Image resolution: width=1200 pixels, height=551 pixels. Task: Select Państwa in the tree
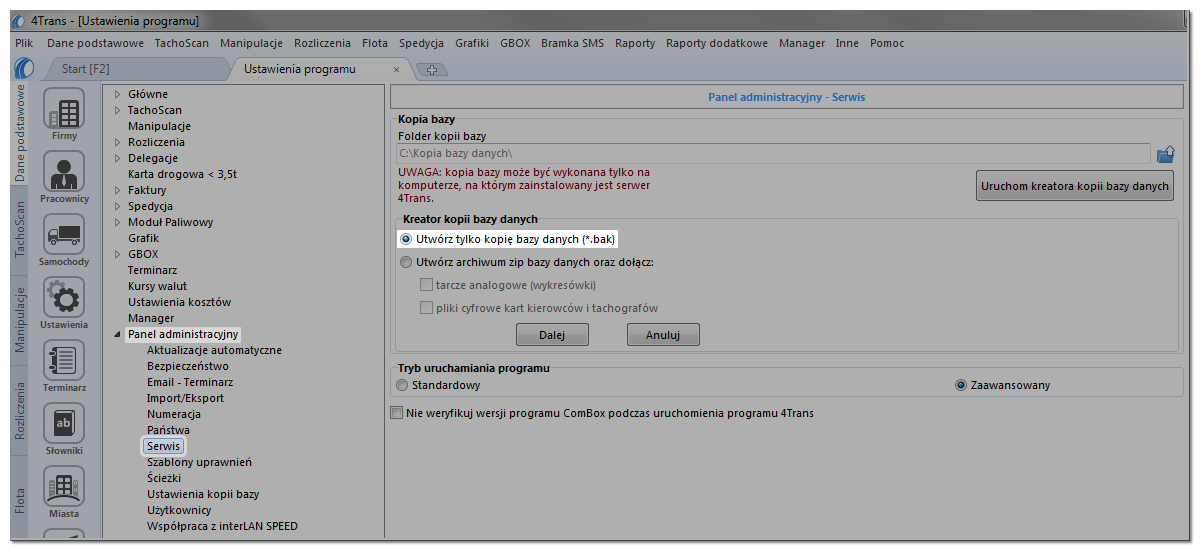point(168,430)
